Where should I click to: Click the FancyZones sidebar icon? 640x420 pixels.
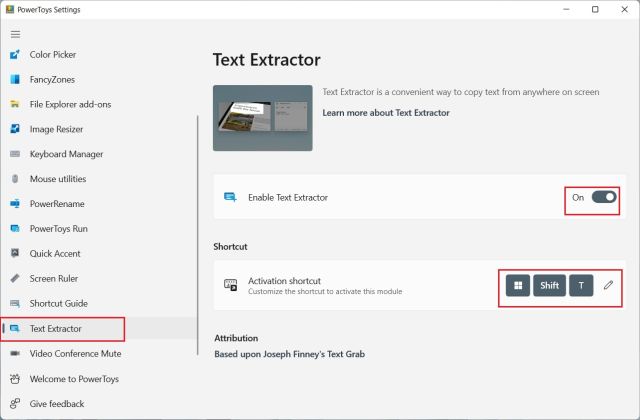click(x=15, y=79)
